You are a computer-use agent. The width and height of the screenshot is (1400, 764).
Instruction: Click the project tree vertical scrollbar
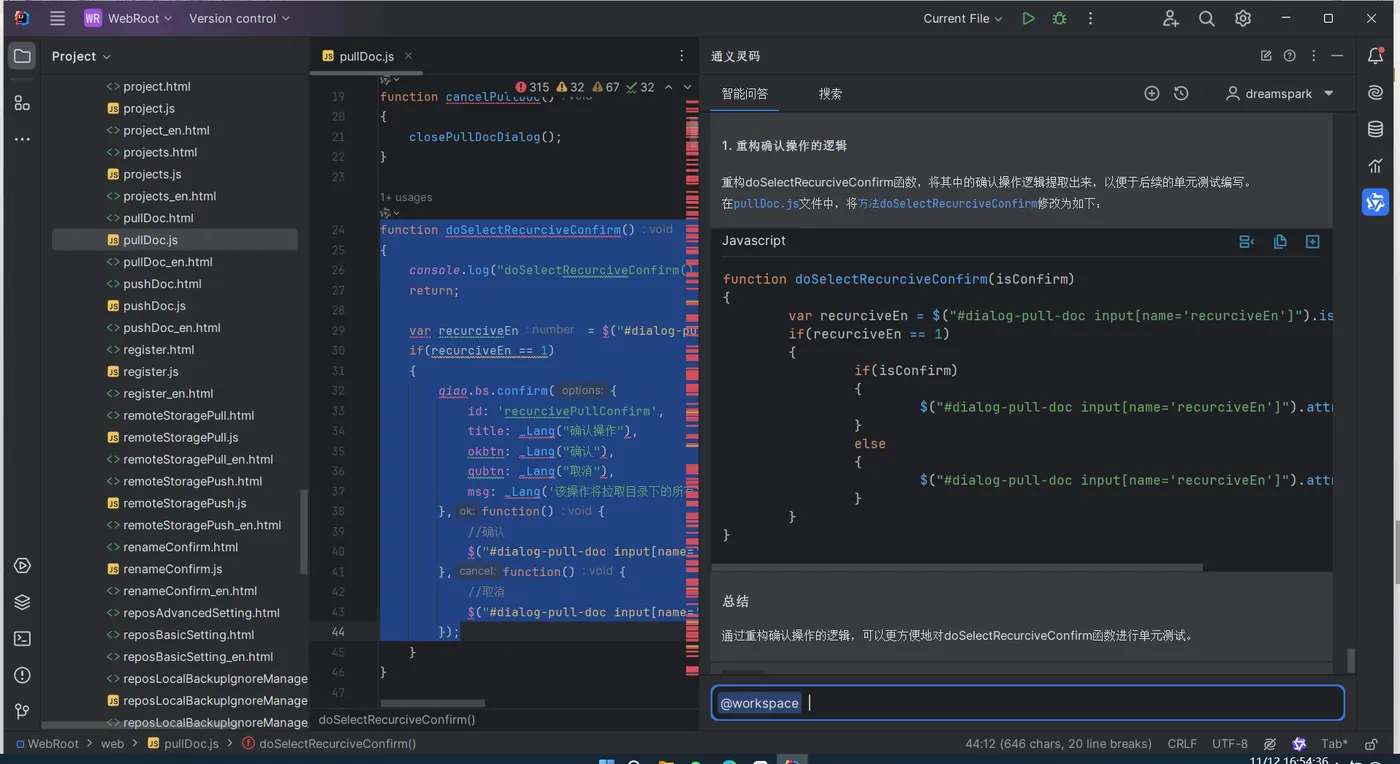(x=304, y=530)
